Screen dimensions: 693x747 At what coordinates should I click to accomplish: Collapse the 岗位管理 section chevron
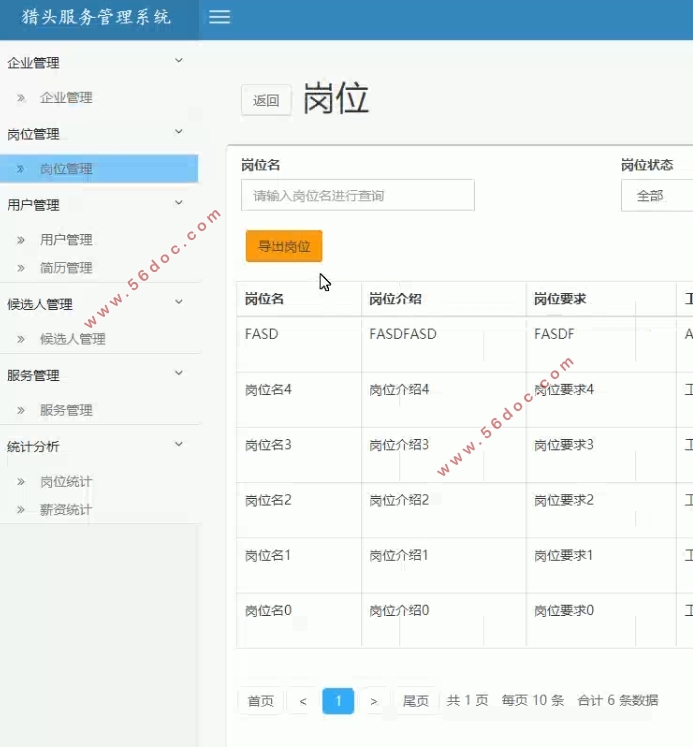pyautogui.click(x=179, y=131)
